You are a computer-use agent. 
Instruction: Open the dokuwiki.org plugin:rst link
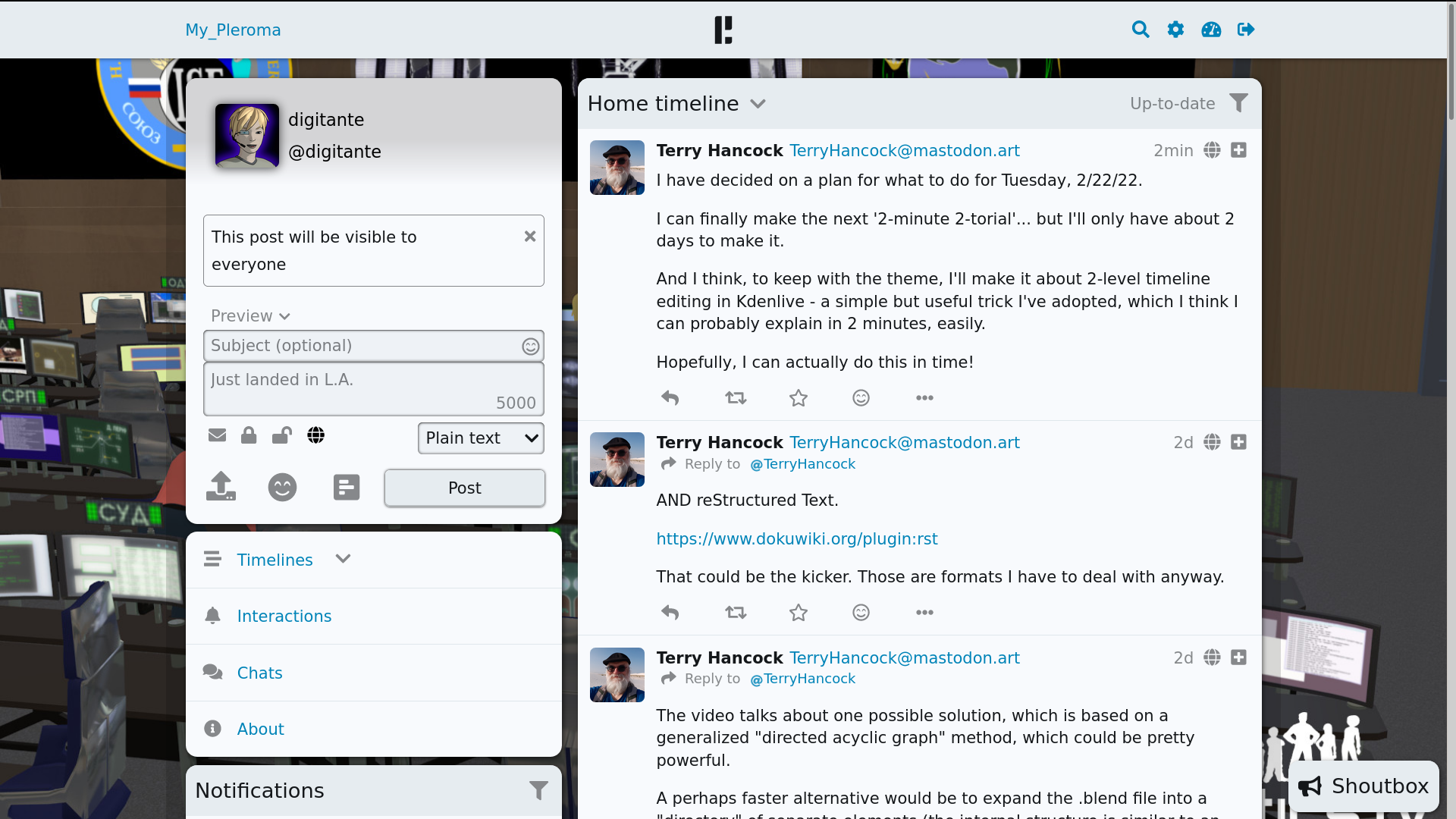pos(796,539)
